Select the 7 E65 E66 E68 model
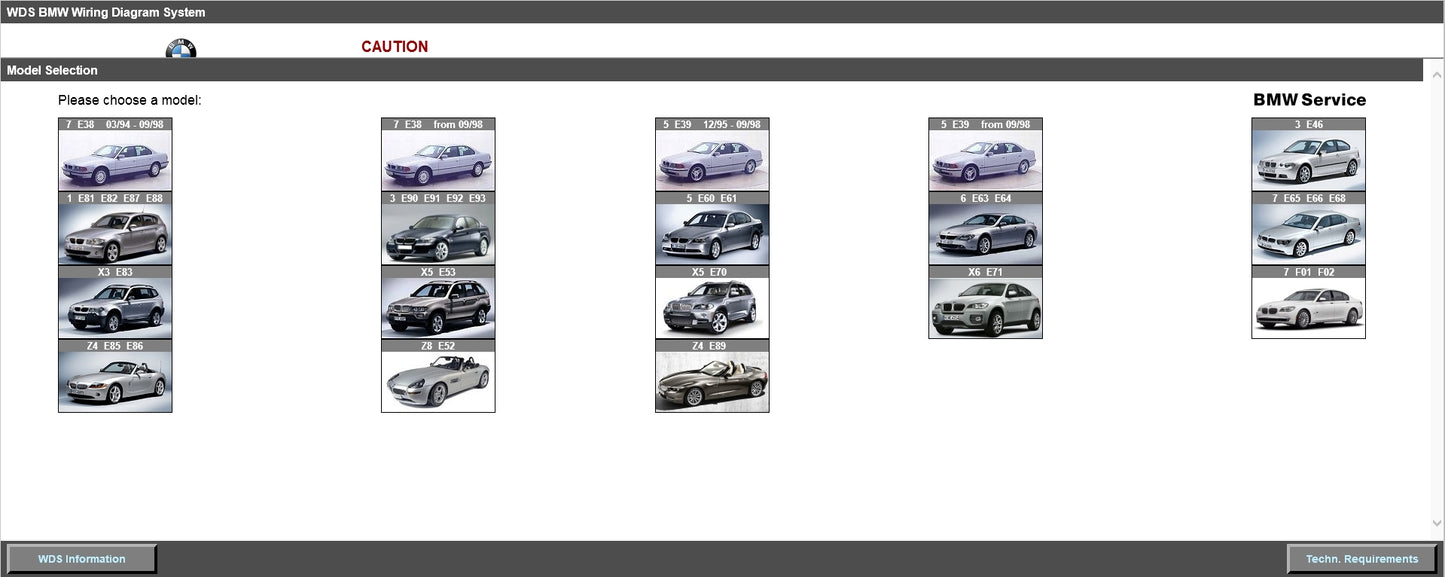1445x577 pixels. 1308,234
